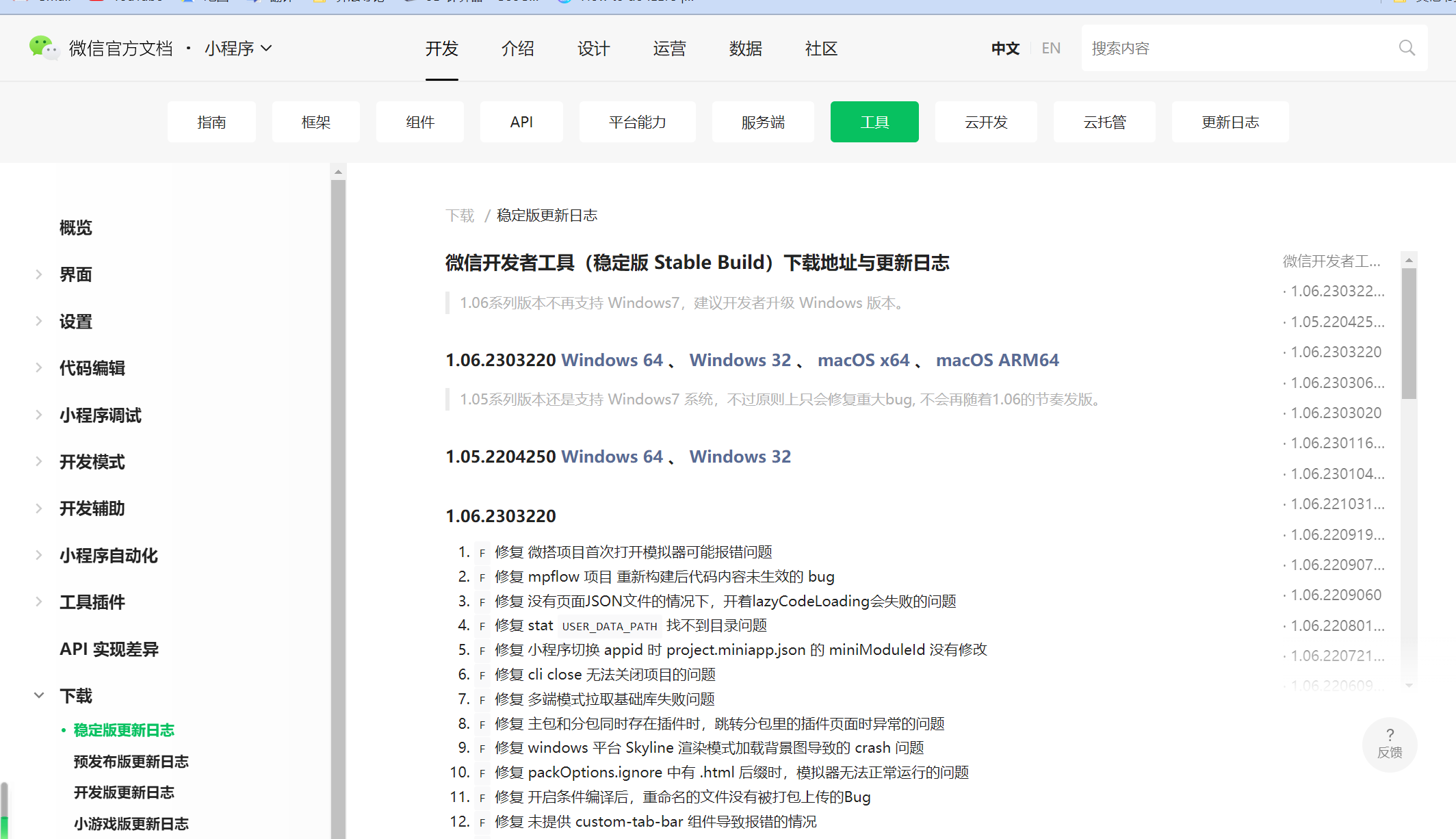The image size is (1456, 839).
Task: Select 中文 language option
Action: point(1005,49)
